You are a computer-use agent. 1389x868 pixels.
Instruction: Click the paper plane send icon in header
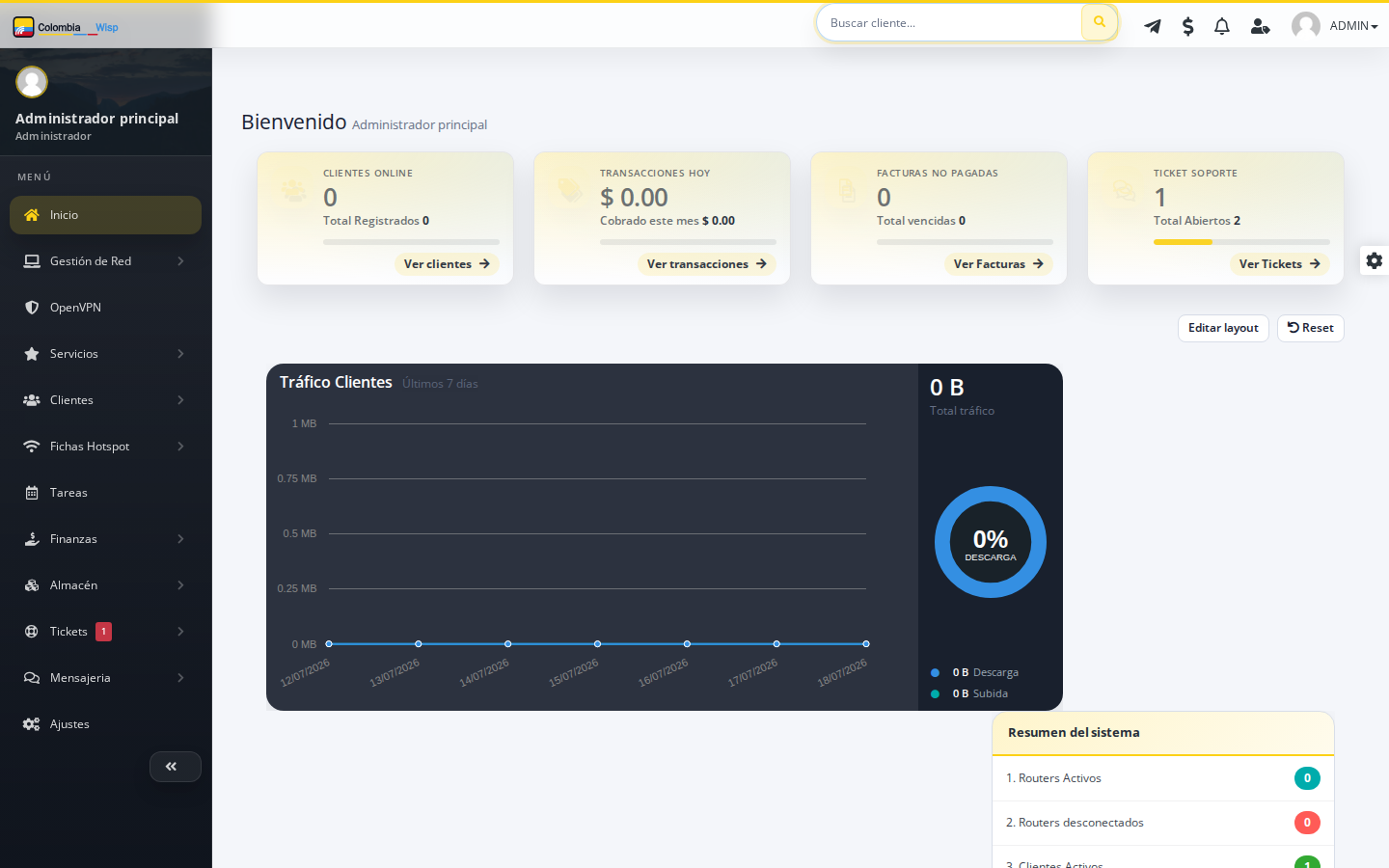click(1153, 26)
